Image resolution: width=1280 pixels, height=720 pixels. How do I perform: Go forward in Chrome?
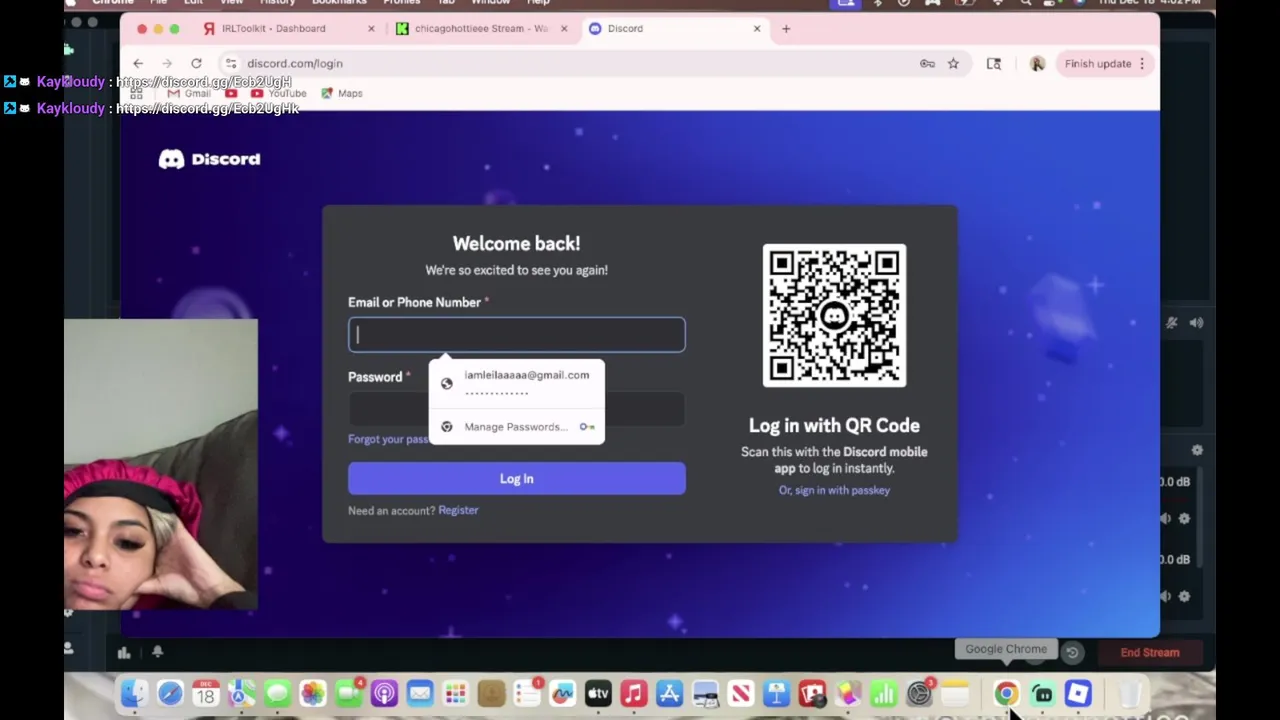167,63
